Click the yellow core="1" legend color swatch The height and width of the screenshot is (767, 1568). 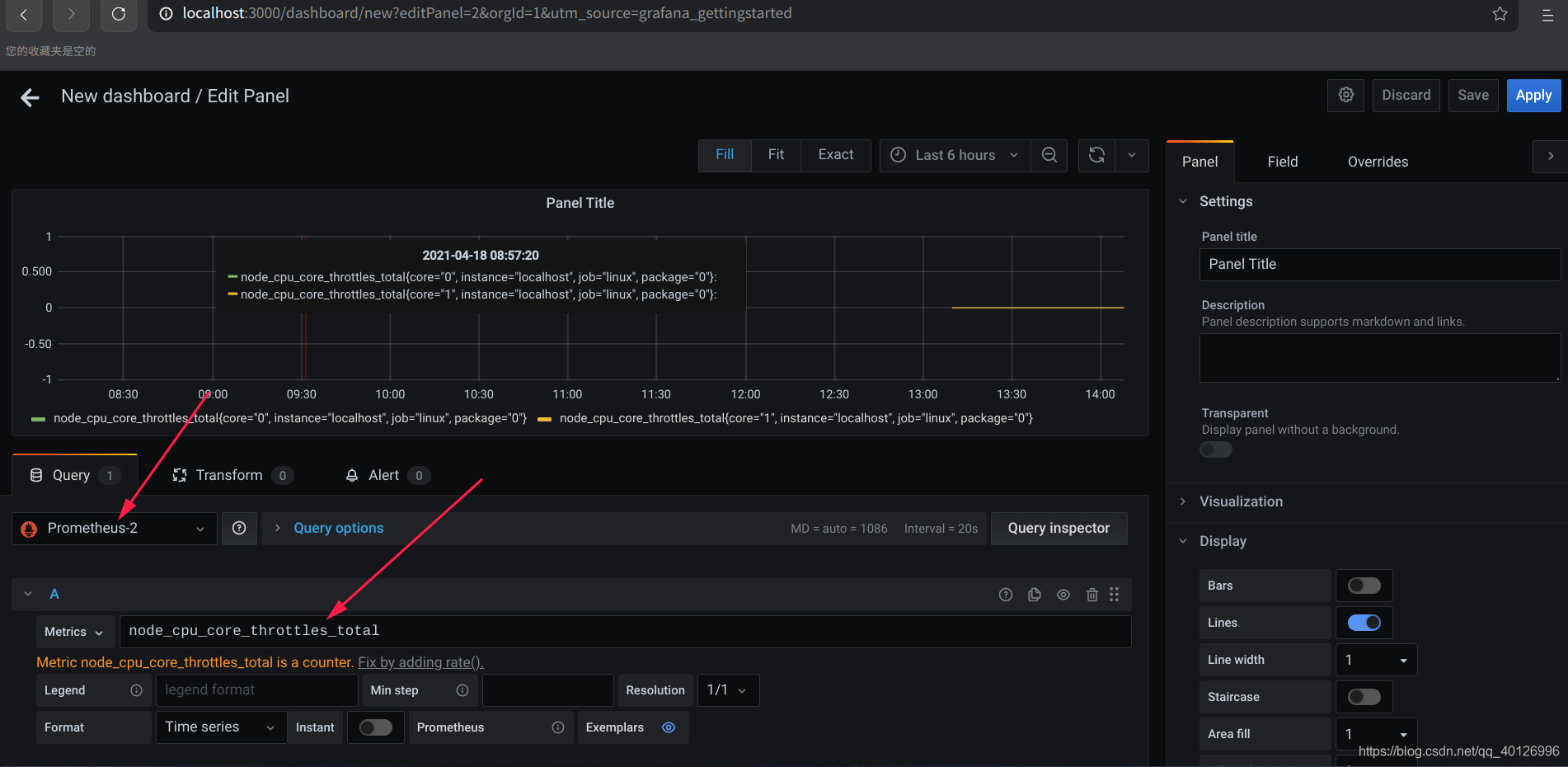pyautogui.click(x=544, y=419)
